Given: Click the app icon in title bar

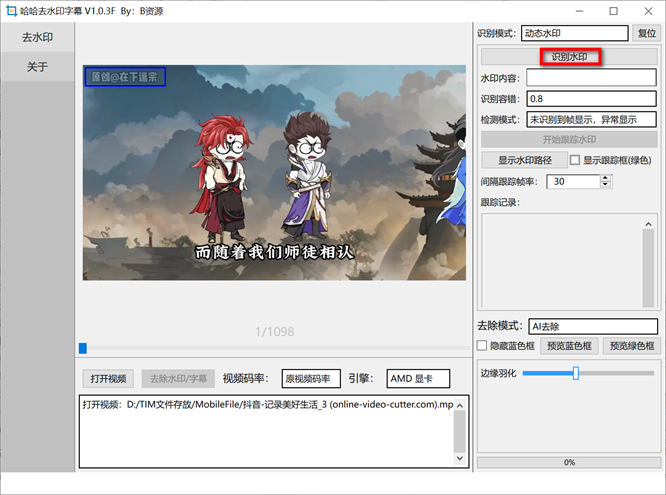Looking at the screenshot, I should (10, 11).
